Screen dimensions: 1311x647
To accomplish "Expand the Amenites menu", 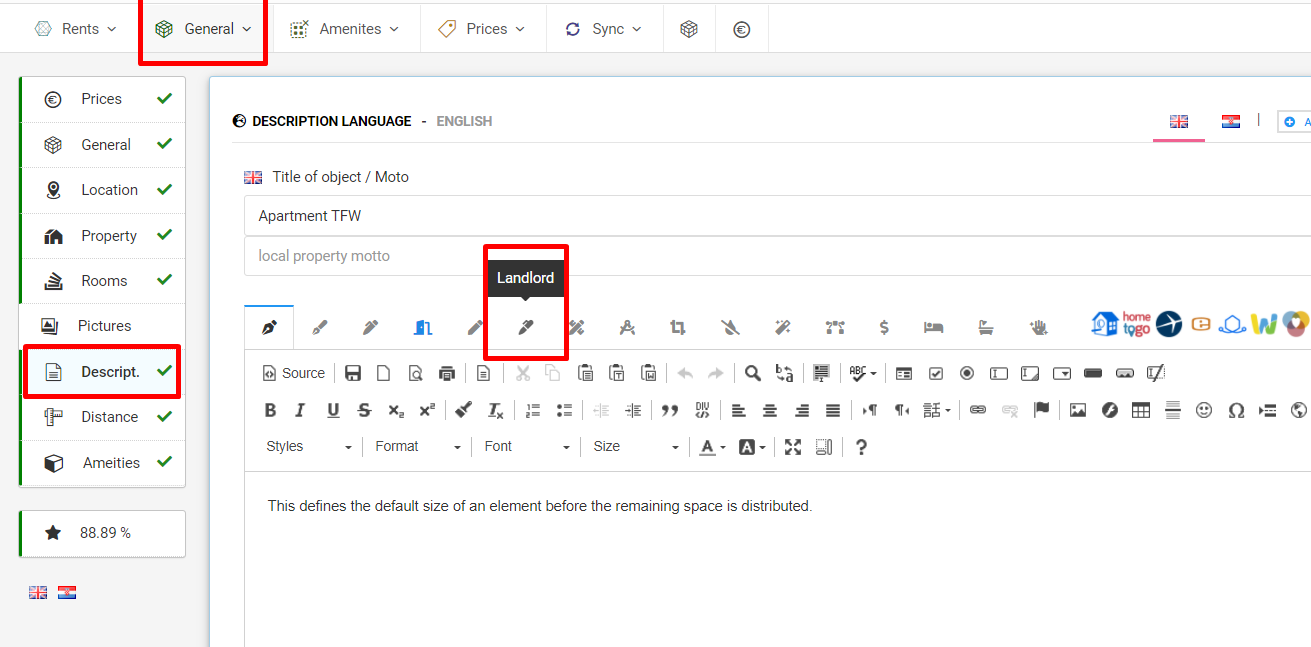I will click(x=344, y=29).
